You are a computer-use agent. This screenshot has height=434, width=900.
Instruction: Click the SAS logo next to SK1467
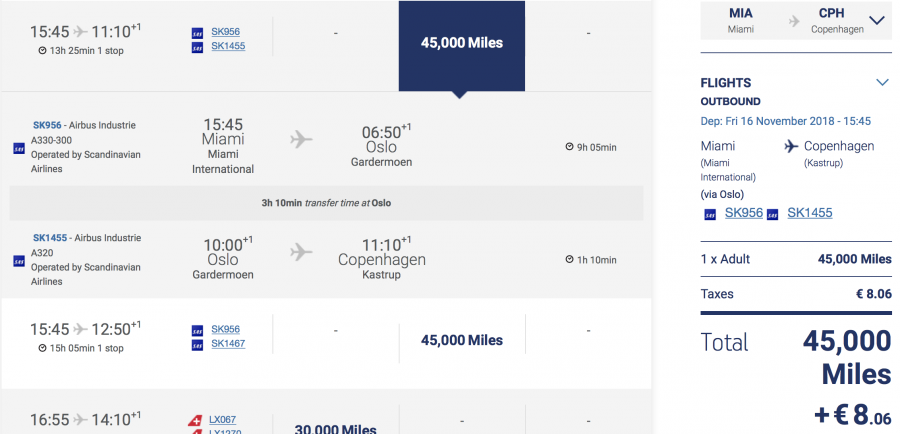click(197, 345)
